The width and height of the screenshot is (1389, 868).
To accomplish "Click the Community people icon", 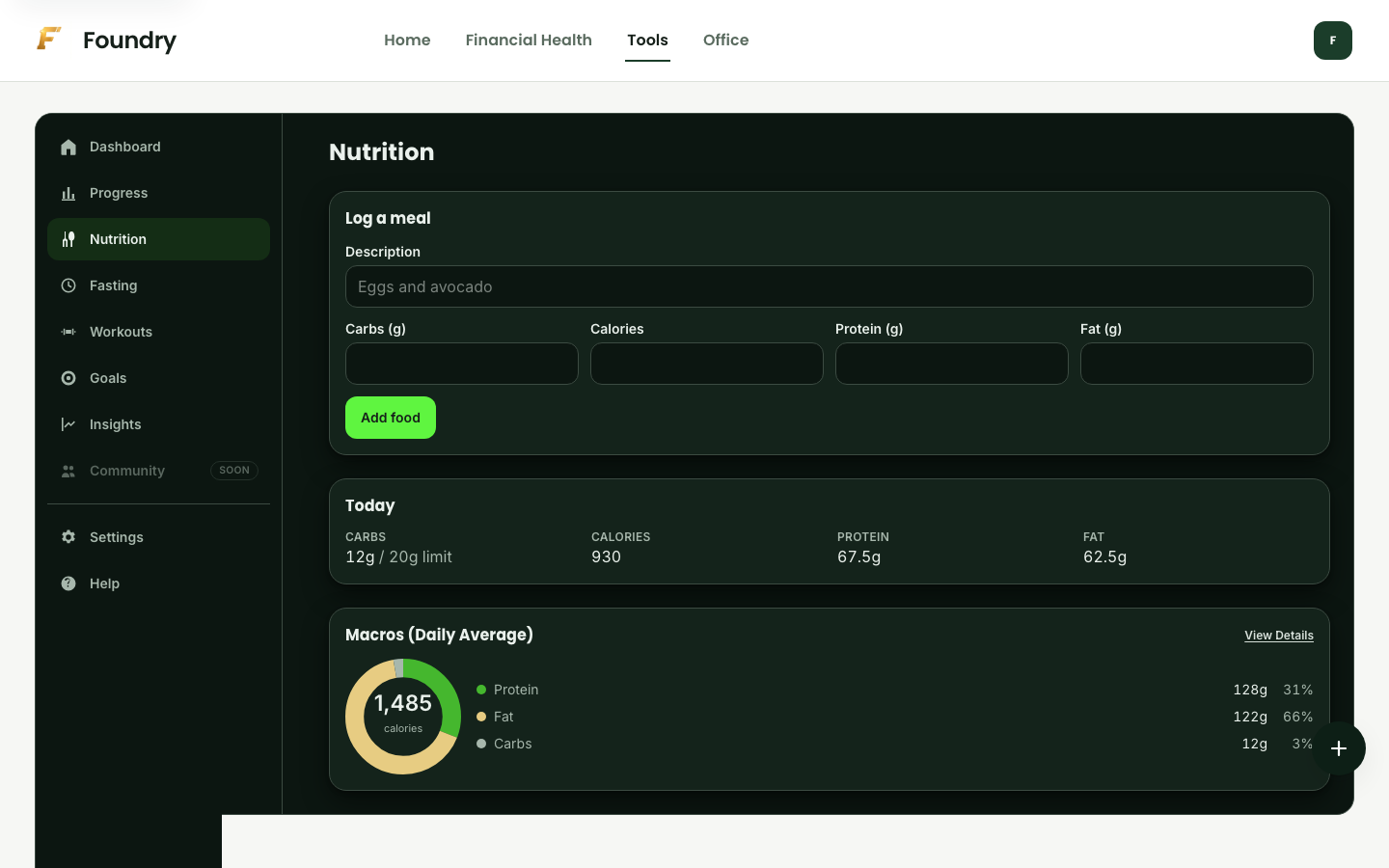I will click(68, 471).
